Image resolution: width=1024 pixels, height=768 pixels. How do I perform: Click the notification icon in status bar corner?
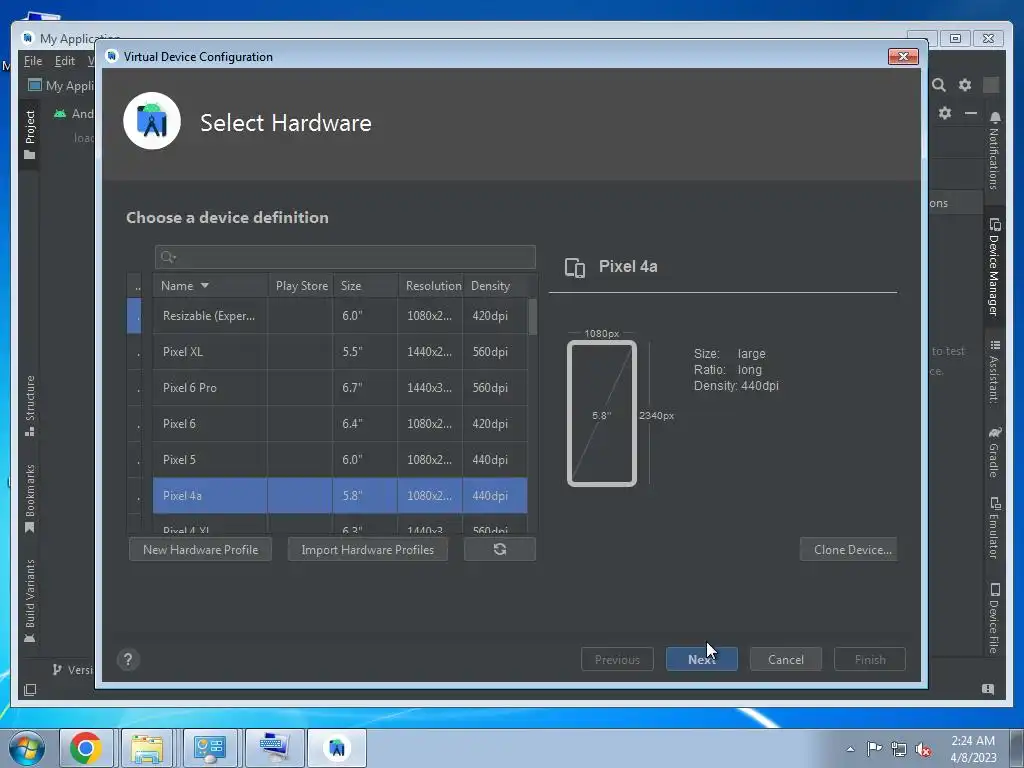[x=987, y=689]
